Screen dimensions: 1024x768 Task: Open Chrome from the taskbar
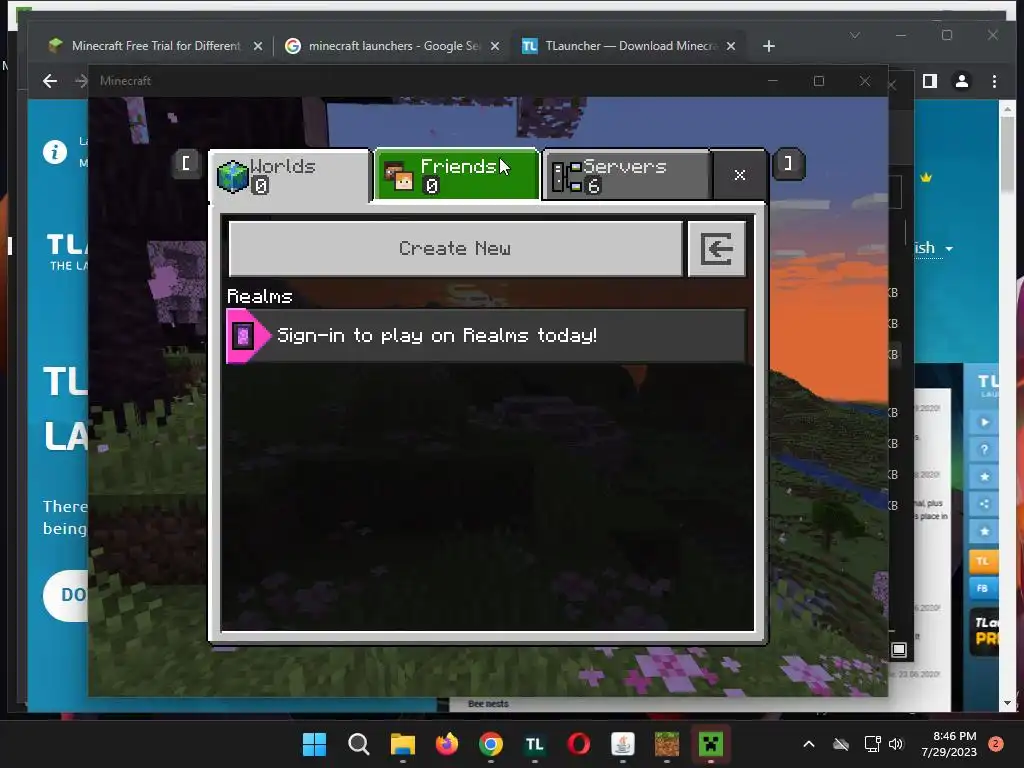click(491, 744)
